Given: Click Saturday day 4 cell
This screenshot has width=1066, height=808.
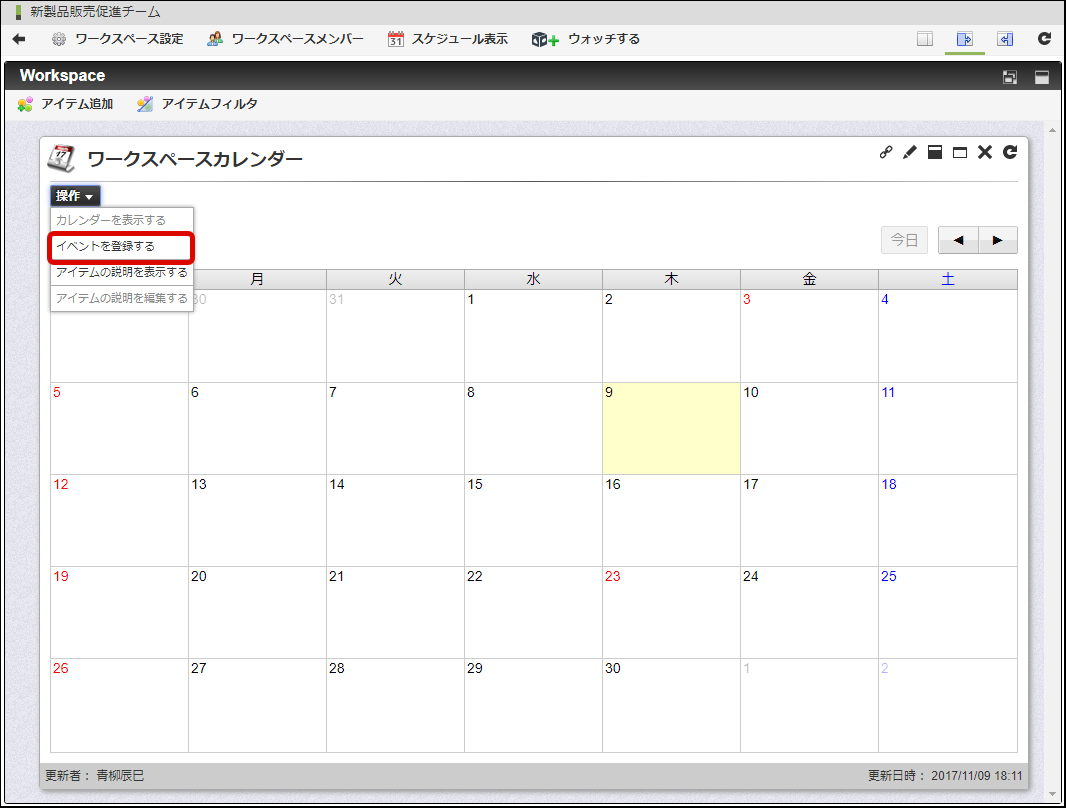Looking at the screenshot, I should point(948,336).
